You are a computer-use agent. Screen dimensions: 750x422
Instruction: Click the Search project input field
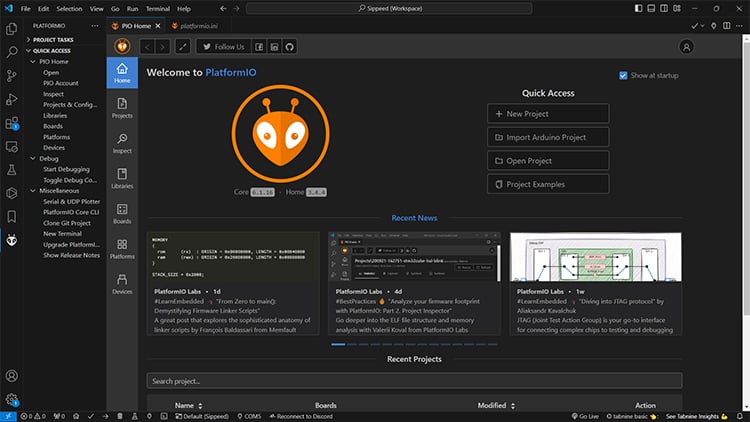[x=414, y=381]
